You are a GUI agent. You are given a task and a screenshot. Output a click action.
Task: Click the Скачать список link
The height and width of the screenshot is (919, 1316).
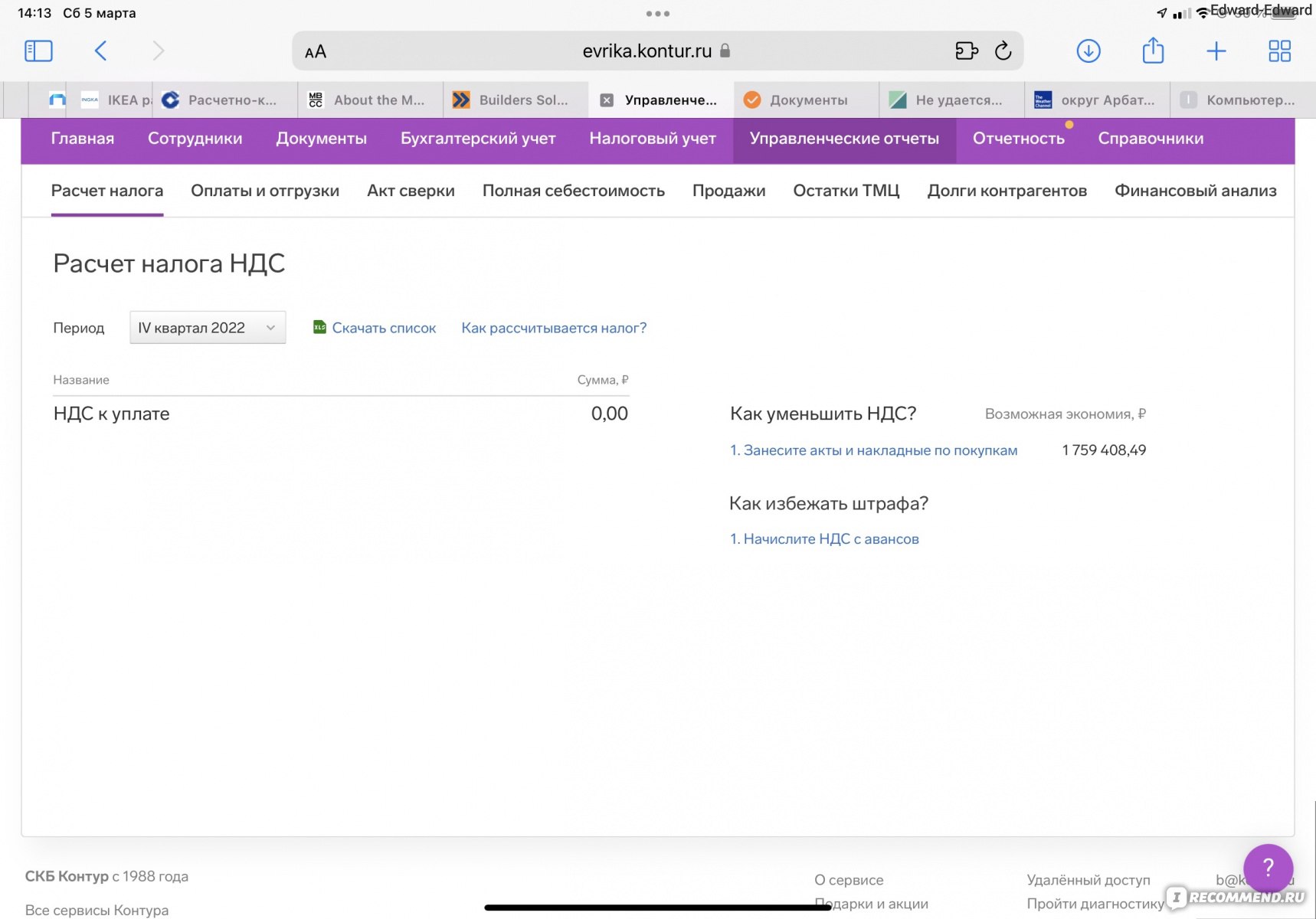384,328
